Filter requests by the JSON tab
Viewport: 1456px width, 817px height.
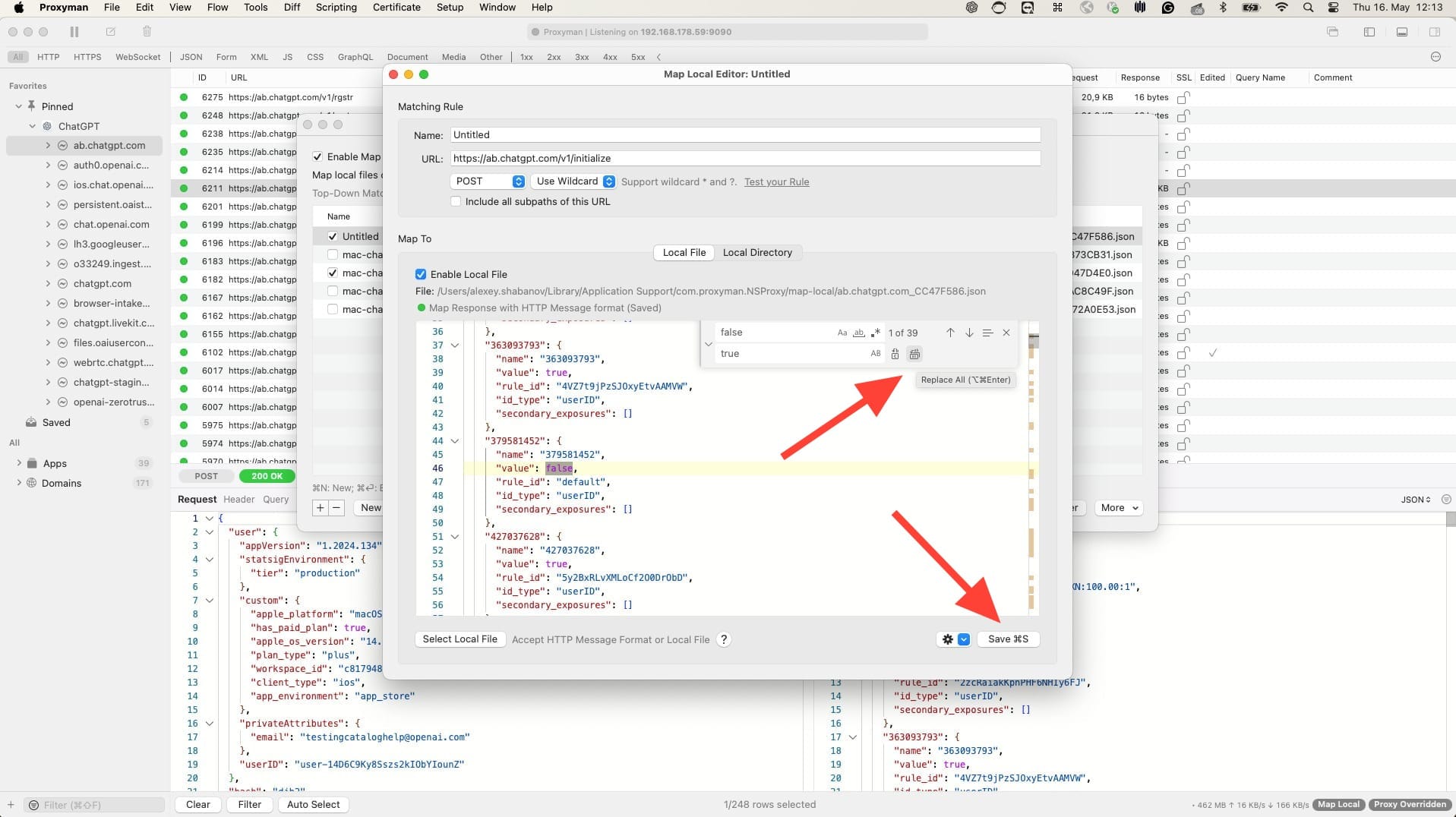click(191, 57)
